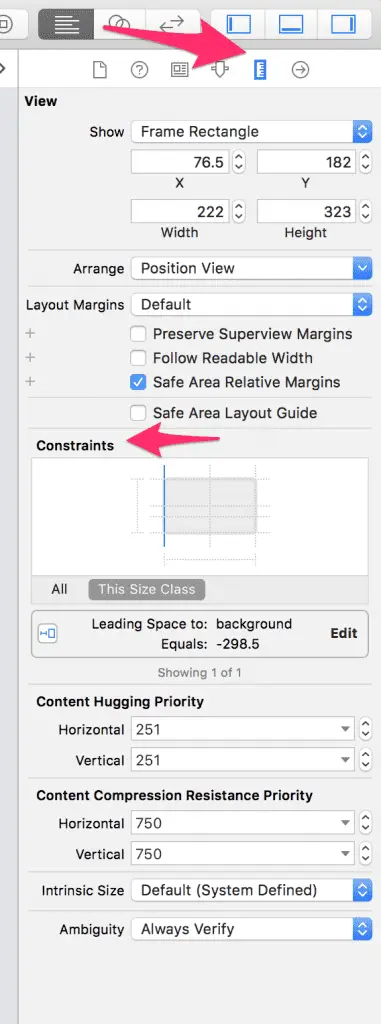Open the Intrinsic Size dropdown
Viewport: 381px width, 1024px height.
point(252,889)
